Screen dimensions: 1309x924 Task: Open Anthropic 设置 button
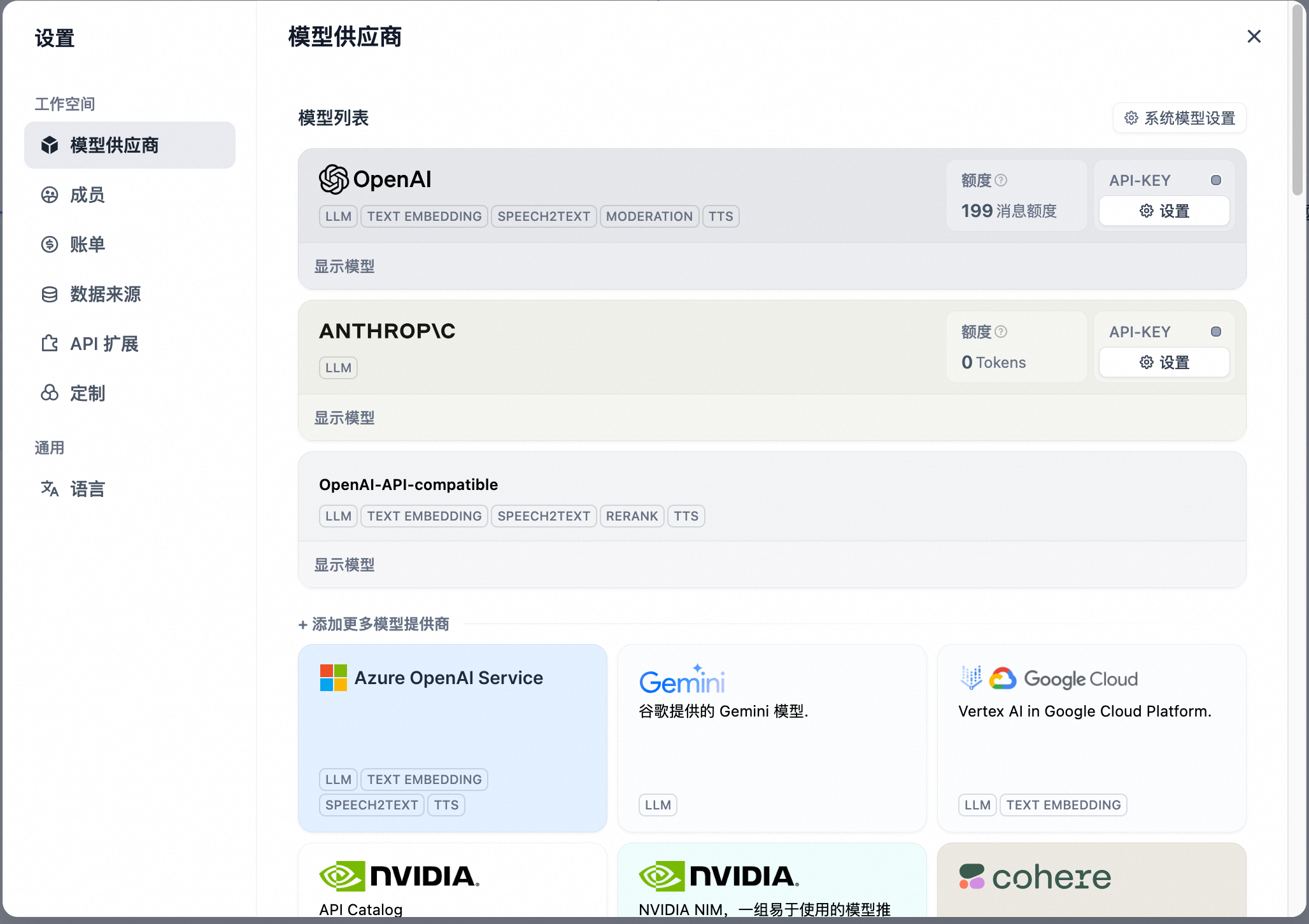coord(1164,362)
